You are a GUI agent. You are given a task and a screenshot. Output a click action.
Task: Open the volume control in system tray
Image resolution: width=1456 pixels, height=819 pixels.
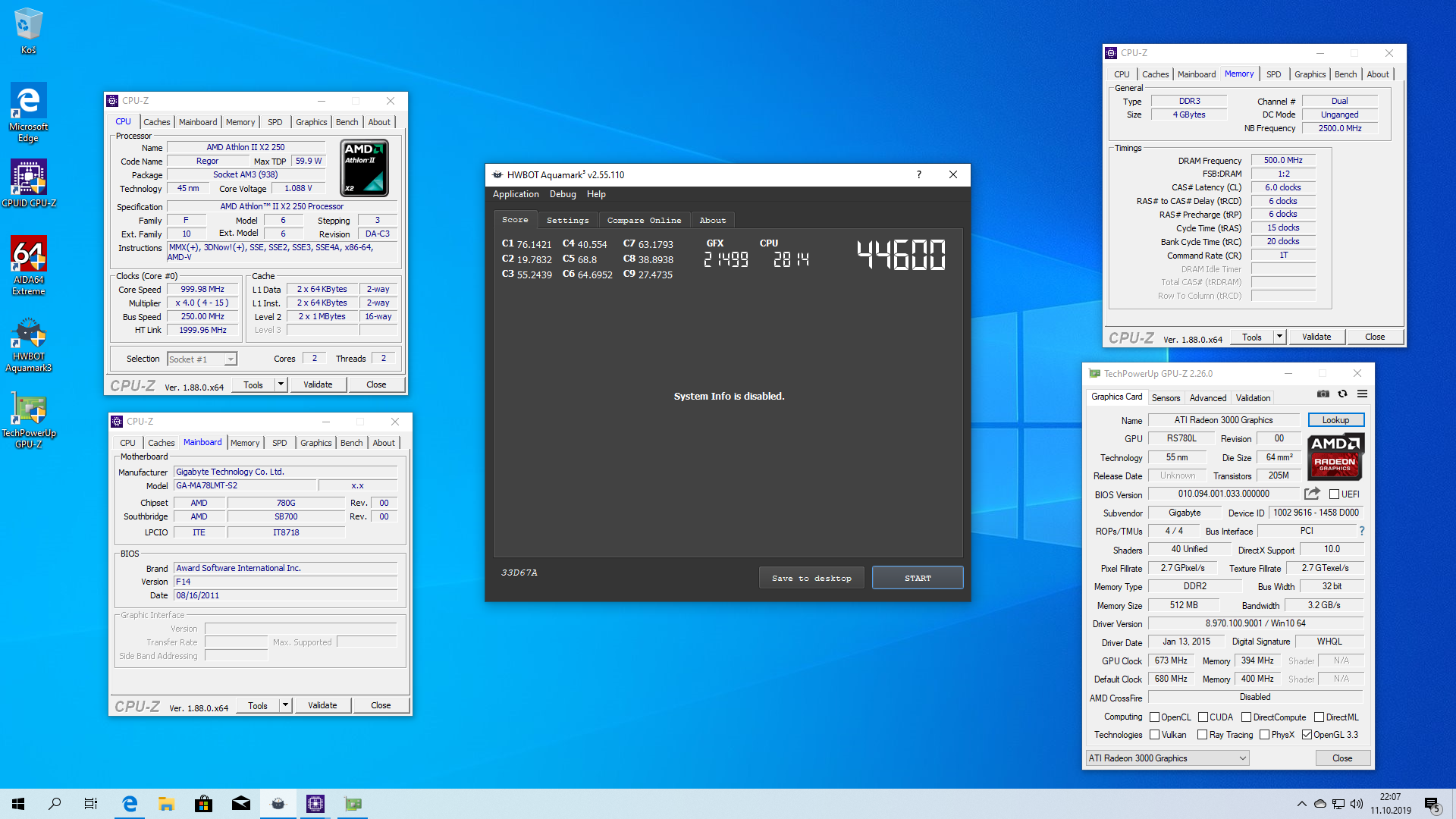(x=1357, y=804)
